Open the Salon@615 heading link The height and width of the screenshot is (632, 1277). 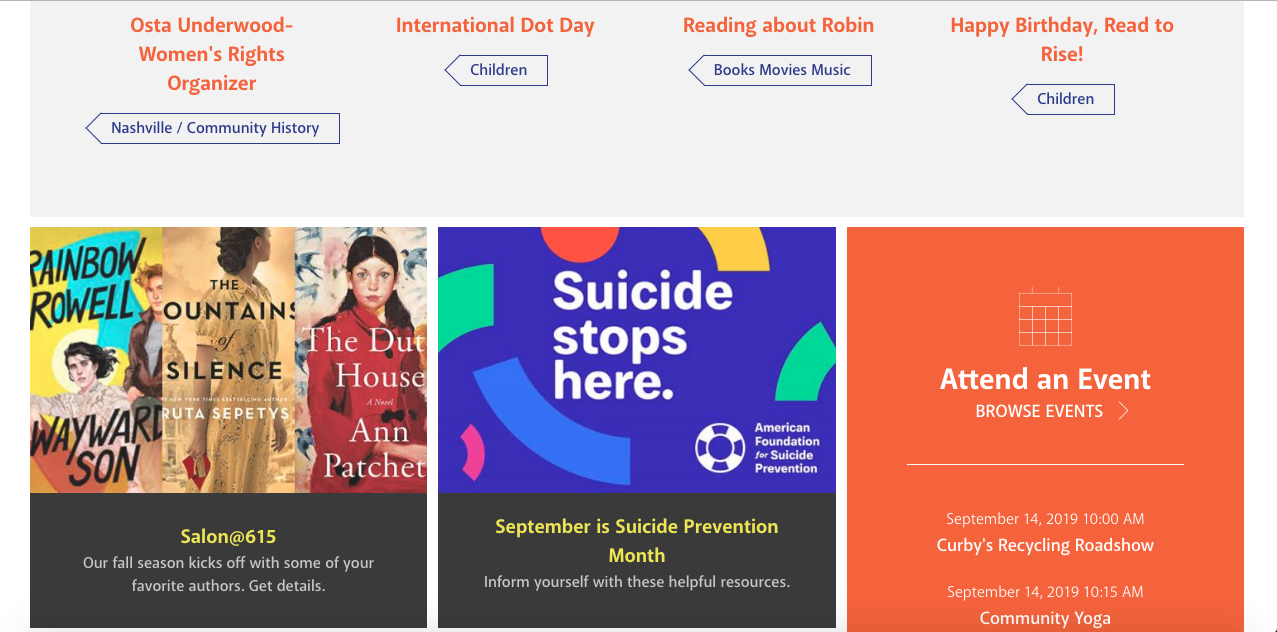[228, 536]
